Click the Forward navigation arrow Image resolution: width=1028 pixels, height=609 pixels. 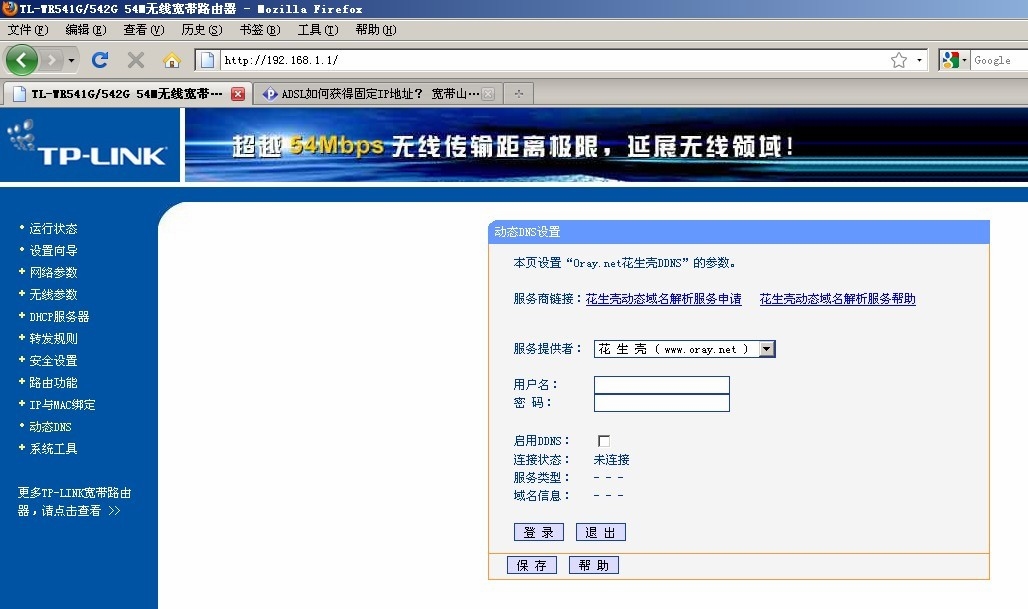[x=51, y=60]
